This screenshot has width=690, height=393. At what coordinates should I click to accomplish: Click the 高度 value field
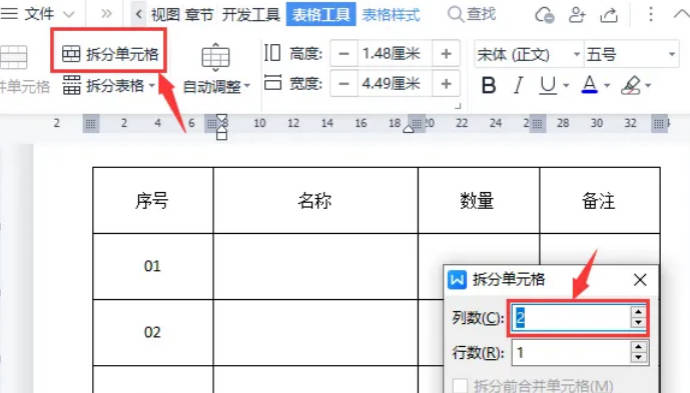pyautogui.click(x=395, y=54)
